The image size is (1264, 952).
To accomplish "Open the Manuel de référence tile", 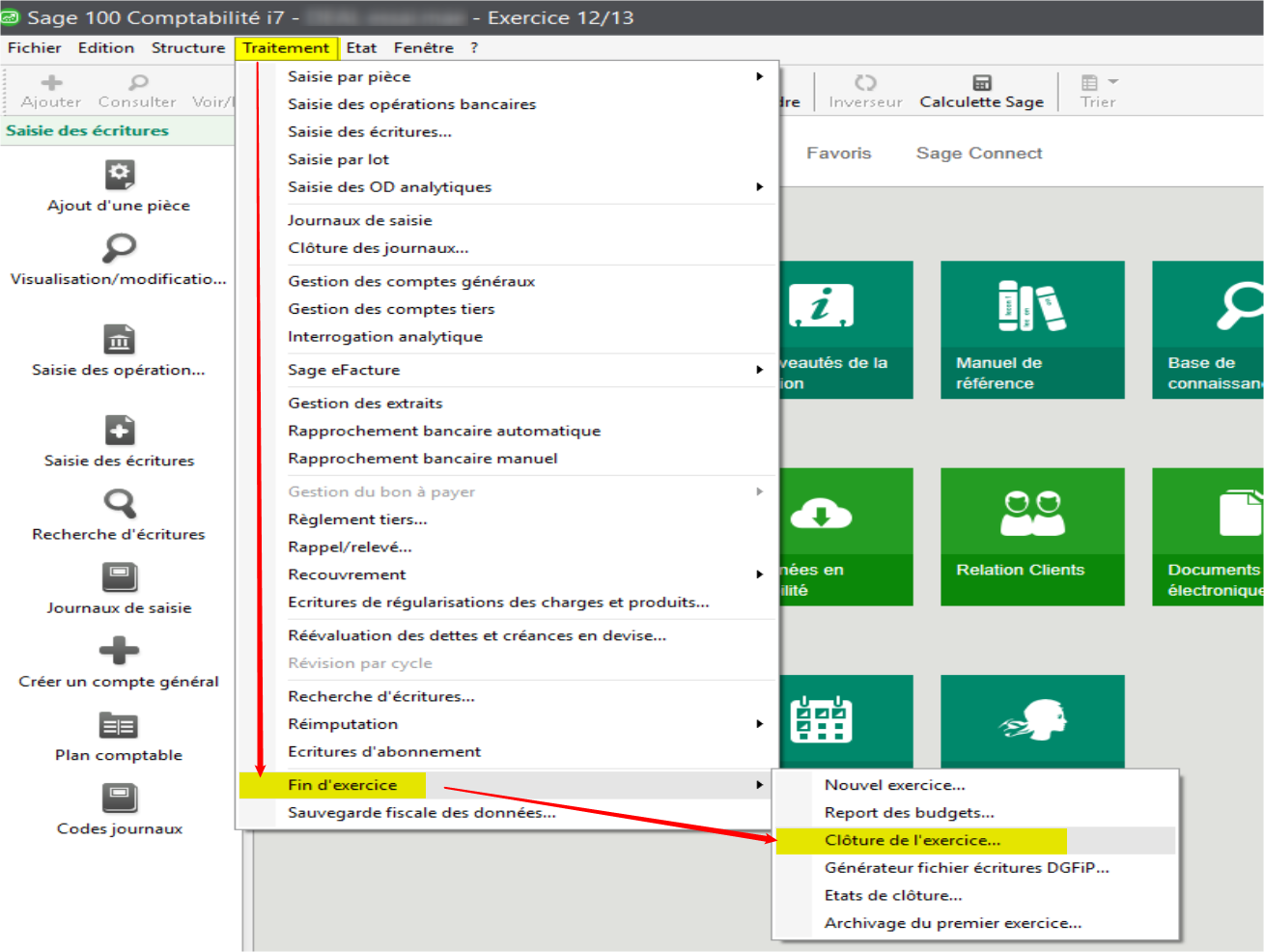I will tap(1032, 329).
